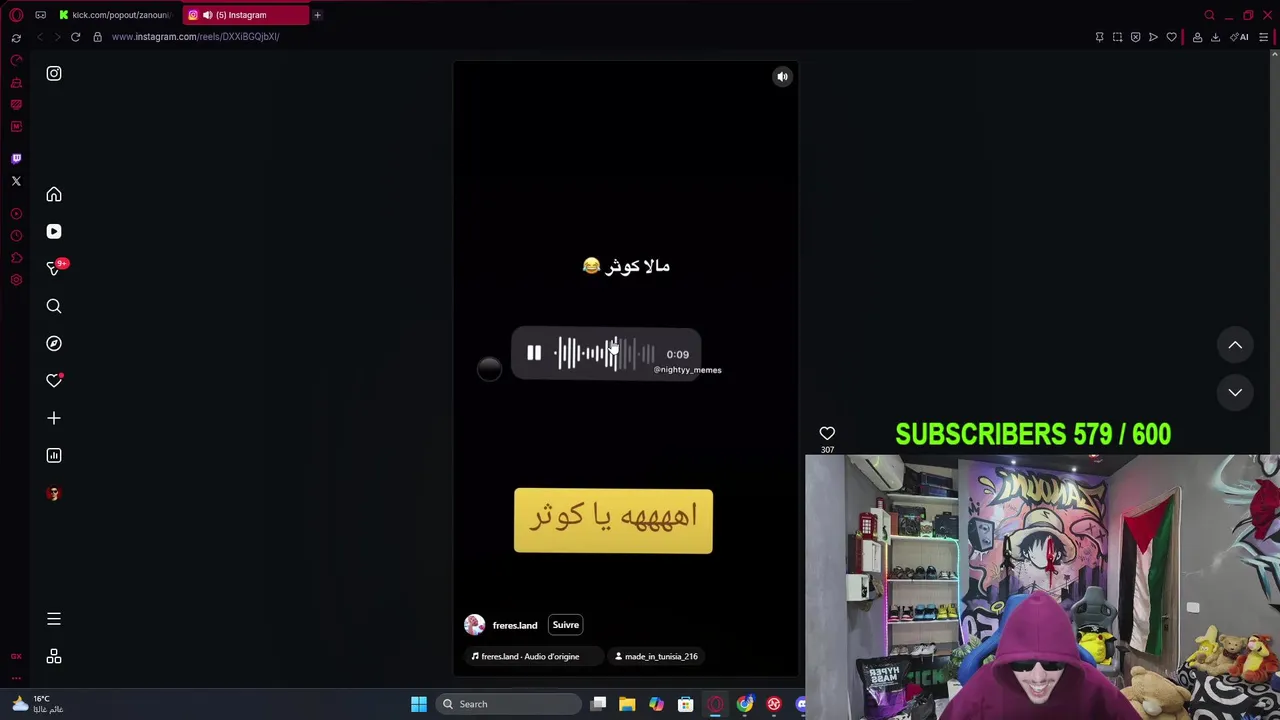Open the GX Control speedometer icon
The image size is (1280, 720).
pos(16,60)
